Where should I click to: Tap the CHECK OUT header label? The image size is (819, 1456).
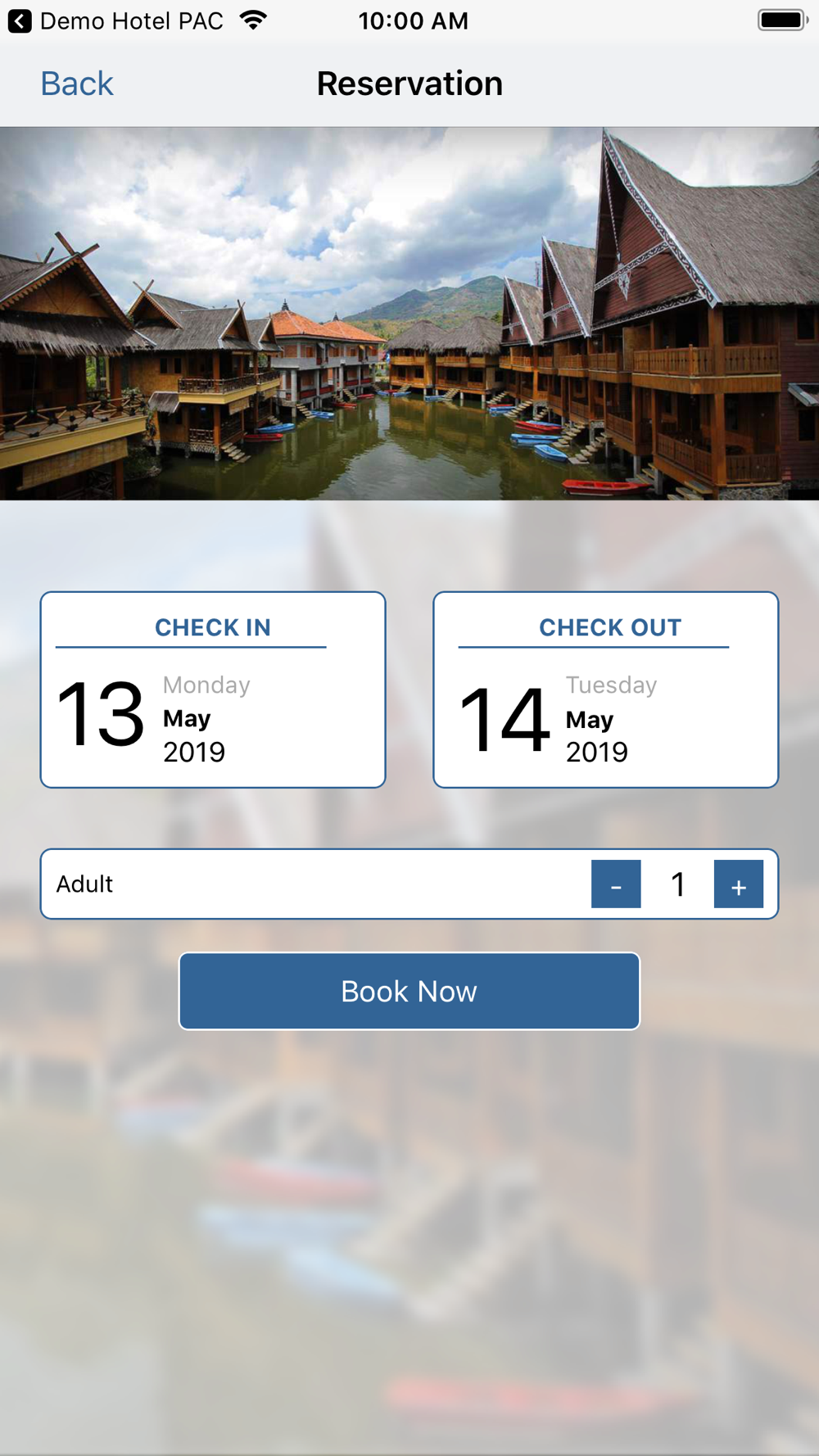pos(610,627)
